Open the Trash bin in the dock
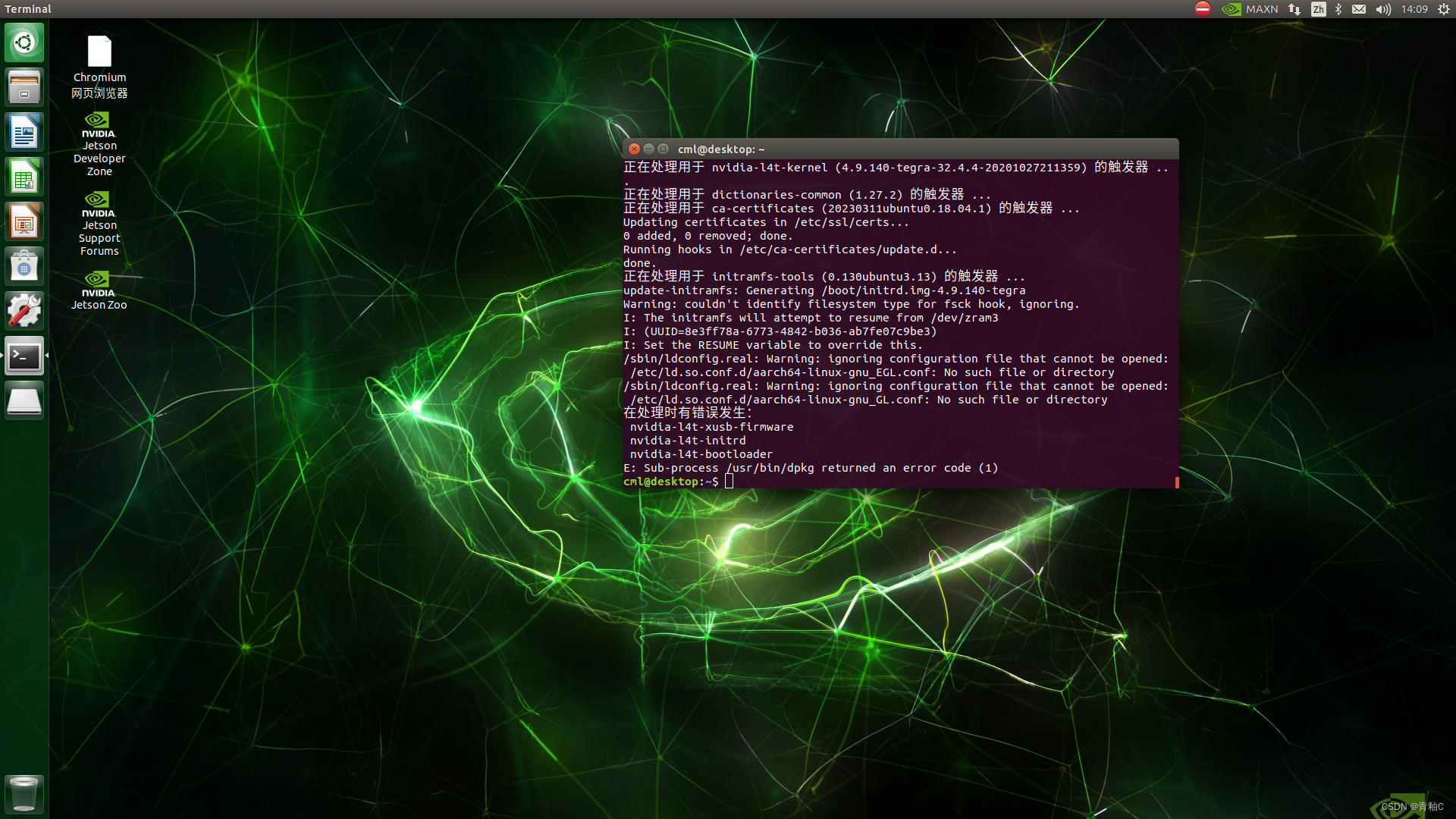 pyautogui.click(x=24, y=794)
